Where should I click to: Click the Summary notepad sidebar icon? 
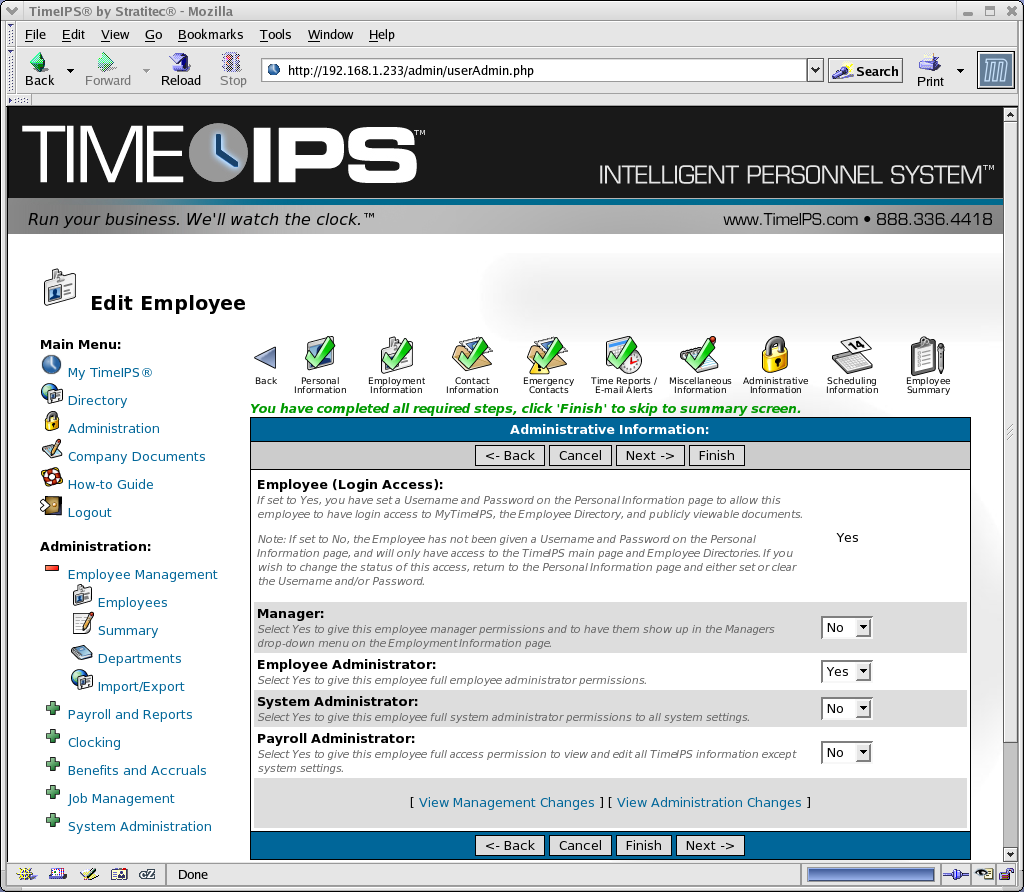[83, 624]
